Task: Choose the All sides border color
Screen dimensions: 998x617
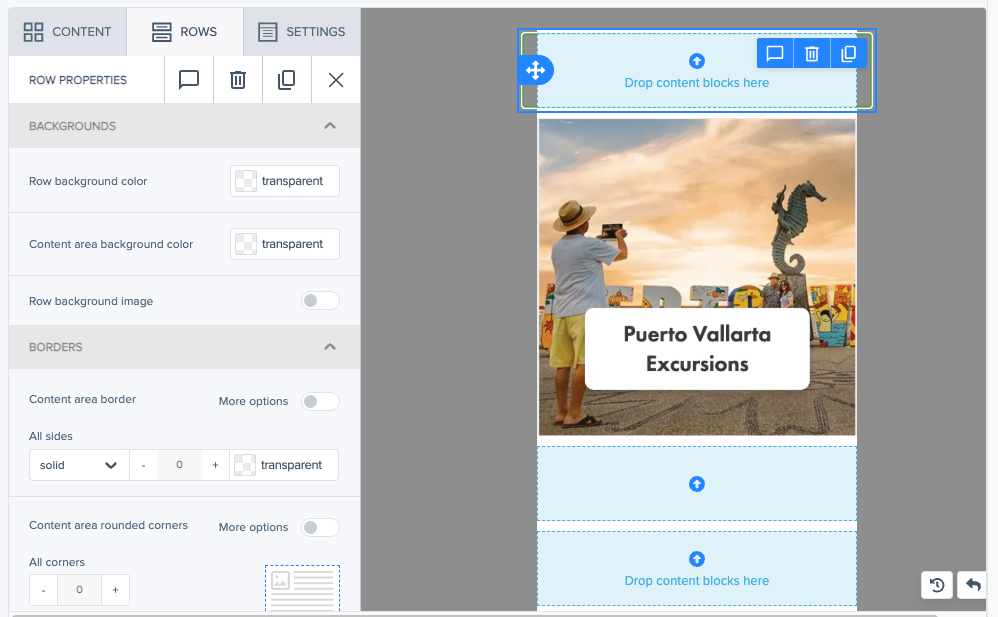Action: coord(284,465)
